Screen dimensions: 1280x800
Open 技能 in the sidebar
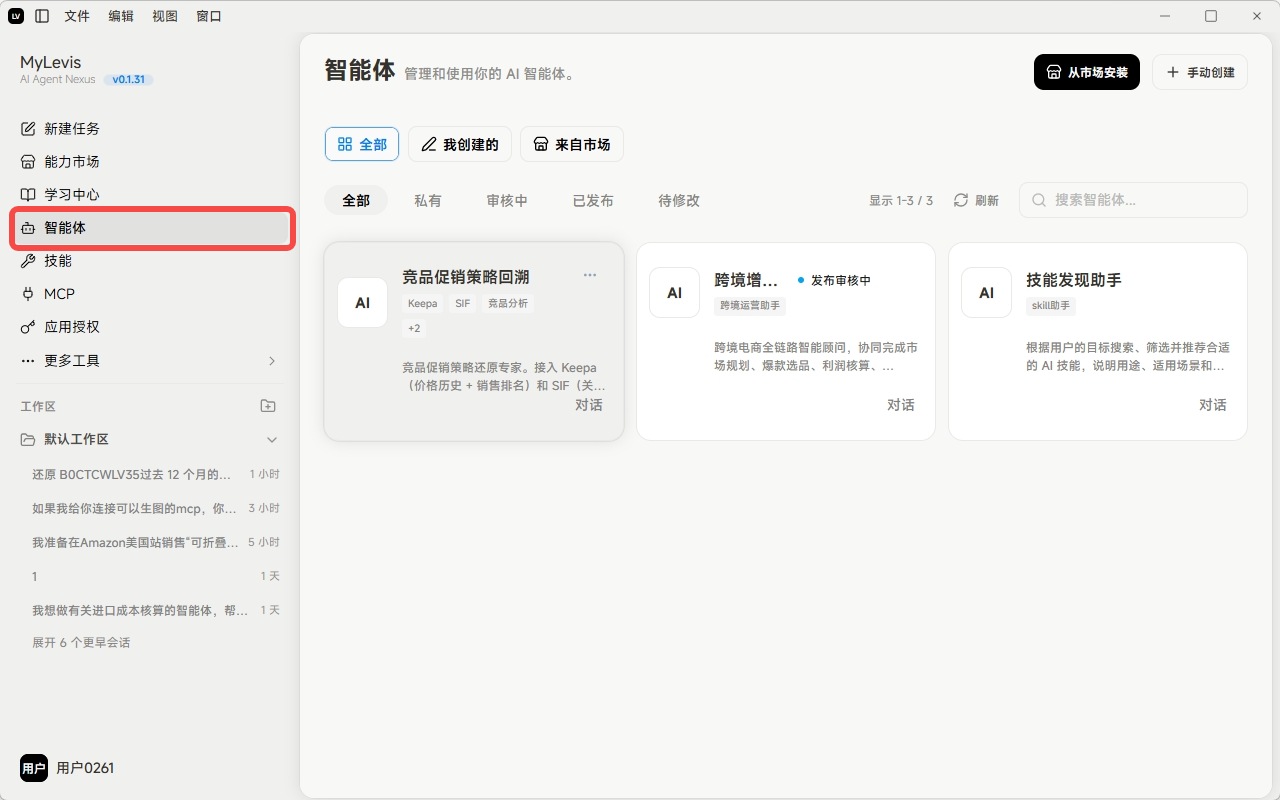click(151, 261)
